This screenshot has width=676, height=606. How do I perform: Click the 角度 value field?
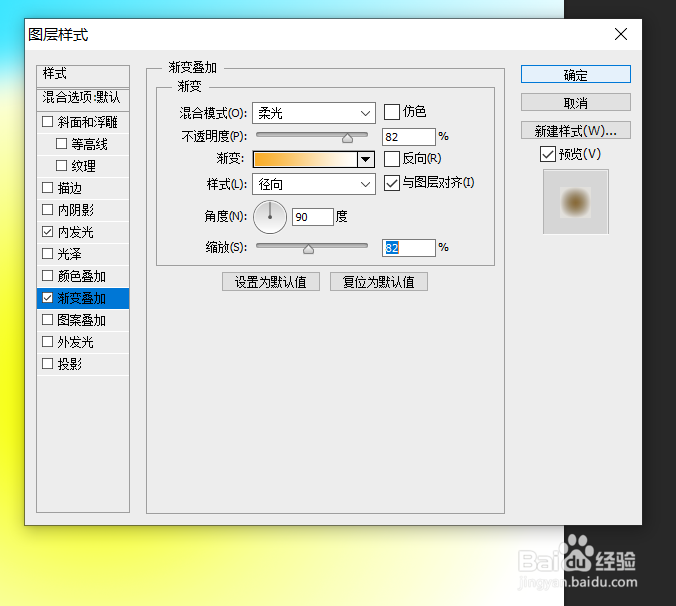tap(313, 216)
